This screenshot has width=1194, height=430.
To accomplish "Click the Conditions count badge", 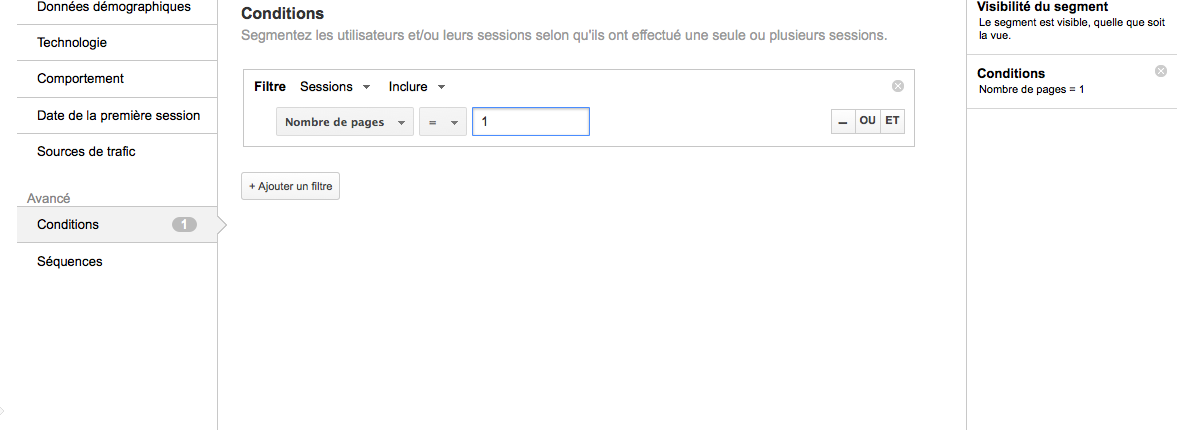I will point(184,225).
